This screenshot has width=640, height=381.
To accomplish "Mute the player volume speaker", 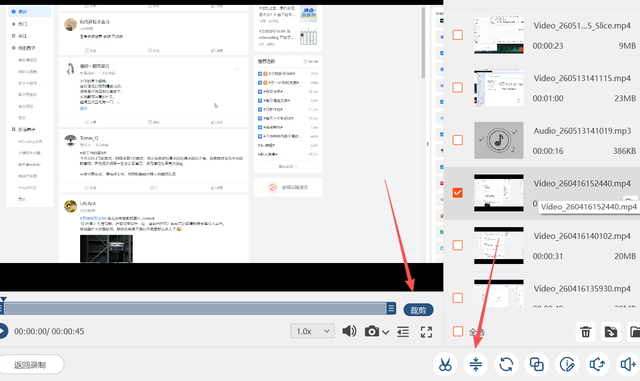I will click(x=349, y=331).
